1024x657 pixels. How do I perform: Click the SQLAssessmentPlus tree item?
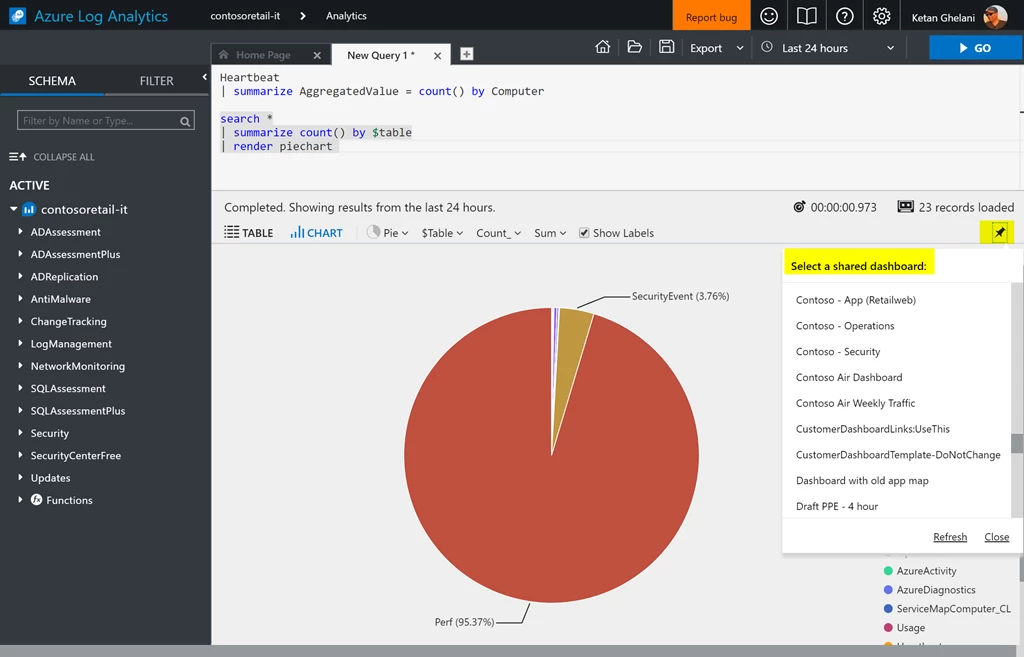(x=78, y=411)
